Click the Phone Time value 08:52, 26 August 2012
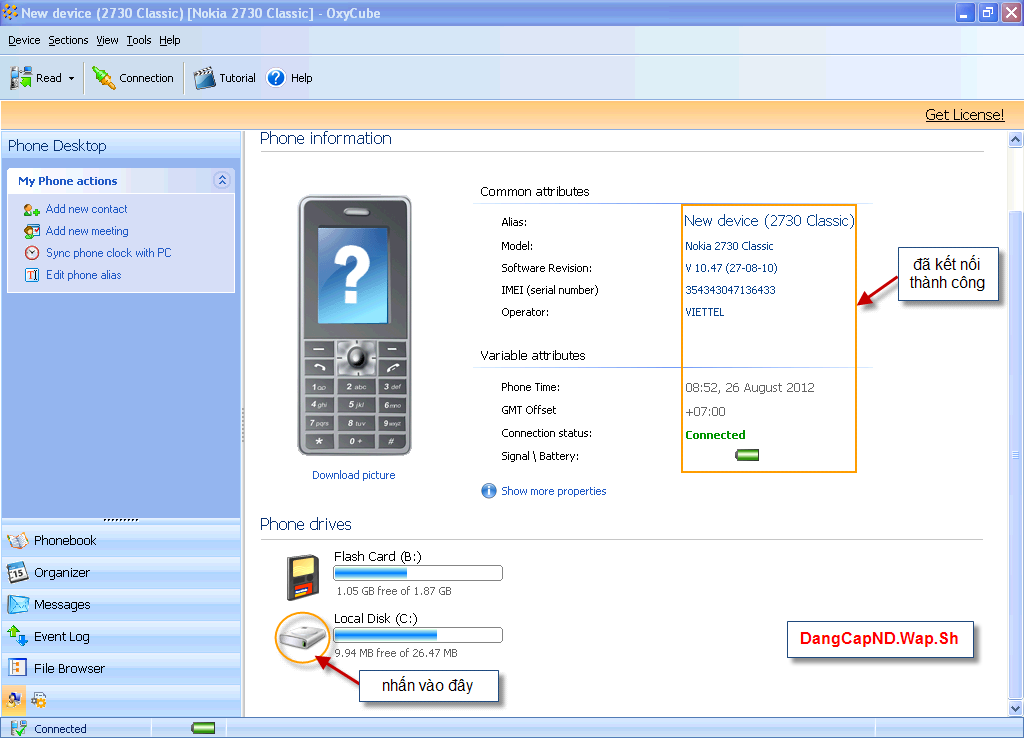The width and height of the screenshot is (1024, 738). tap(750, 388)
